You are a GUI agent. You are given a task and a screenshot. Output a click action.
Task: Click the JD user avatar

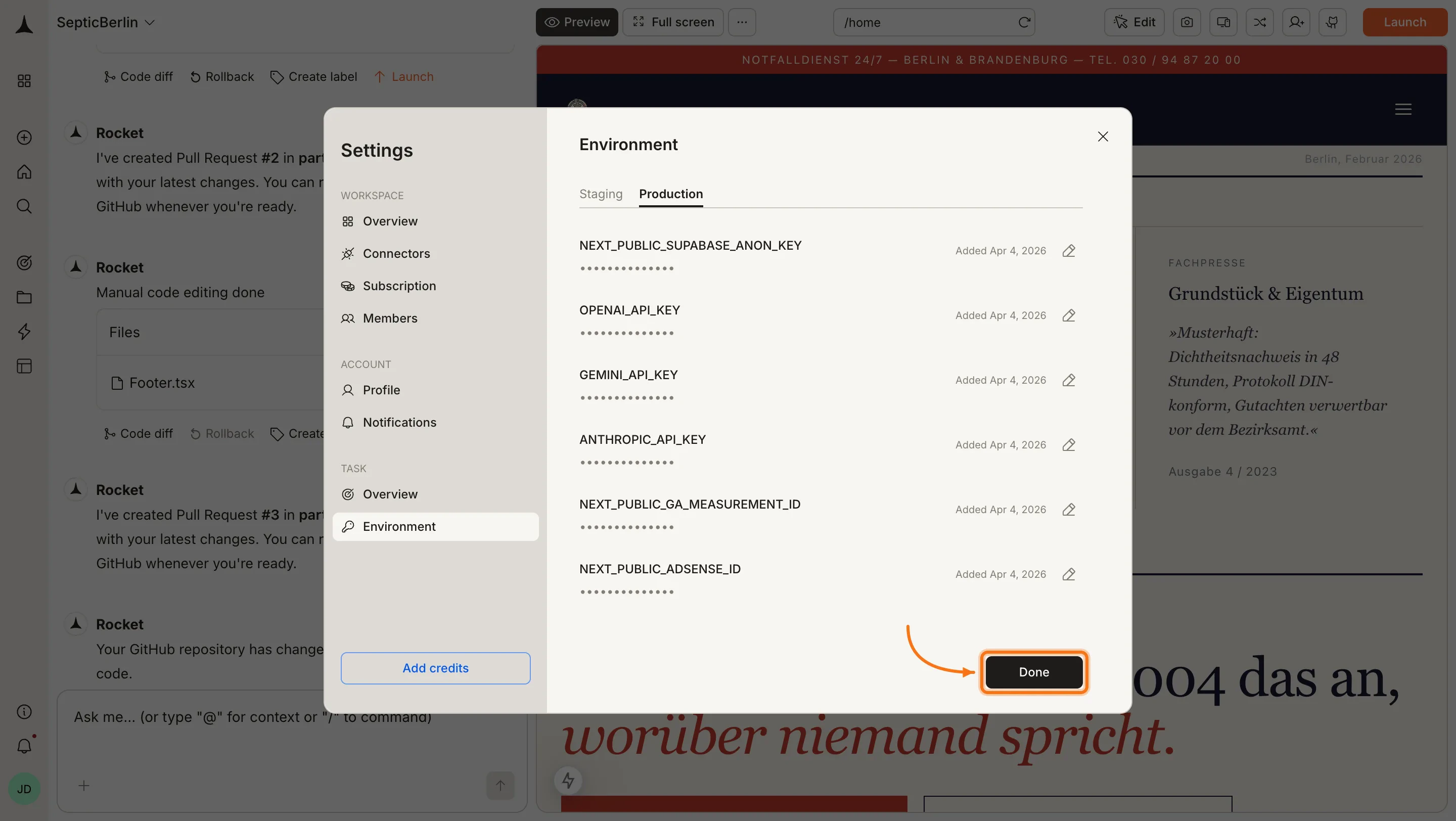24,789
